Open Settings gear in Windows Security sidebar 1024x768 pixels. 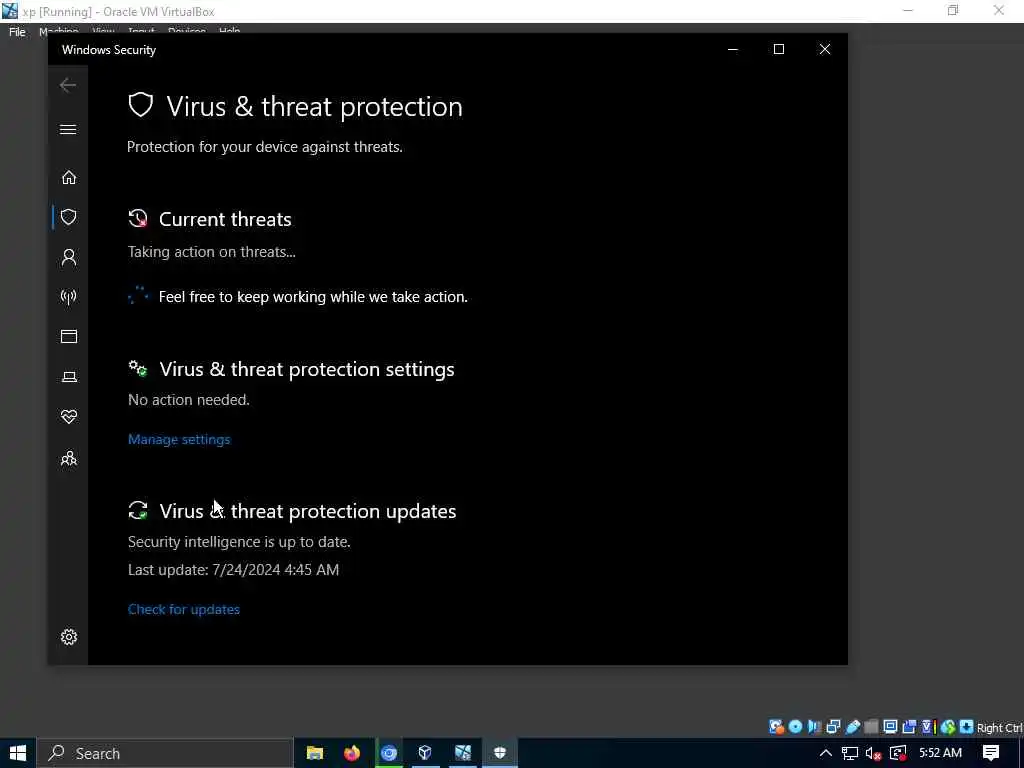pos(69,637)
